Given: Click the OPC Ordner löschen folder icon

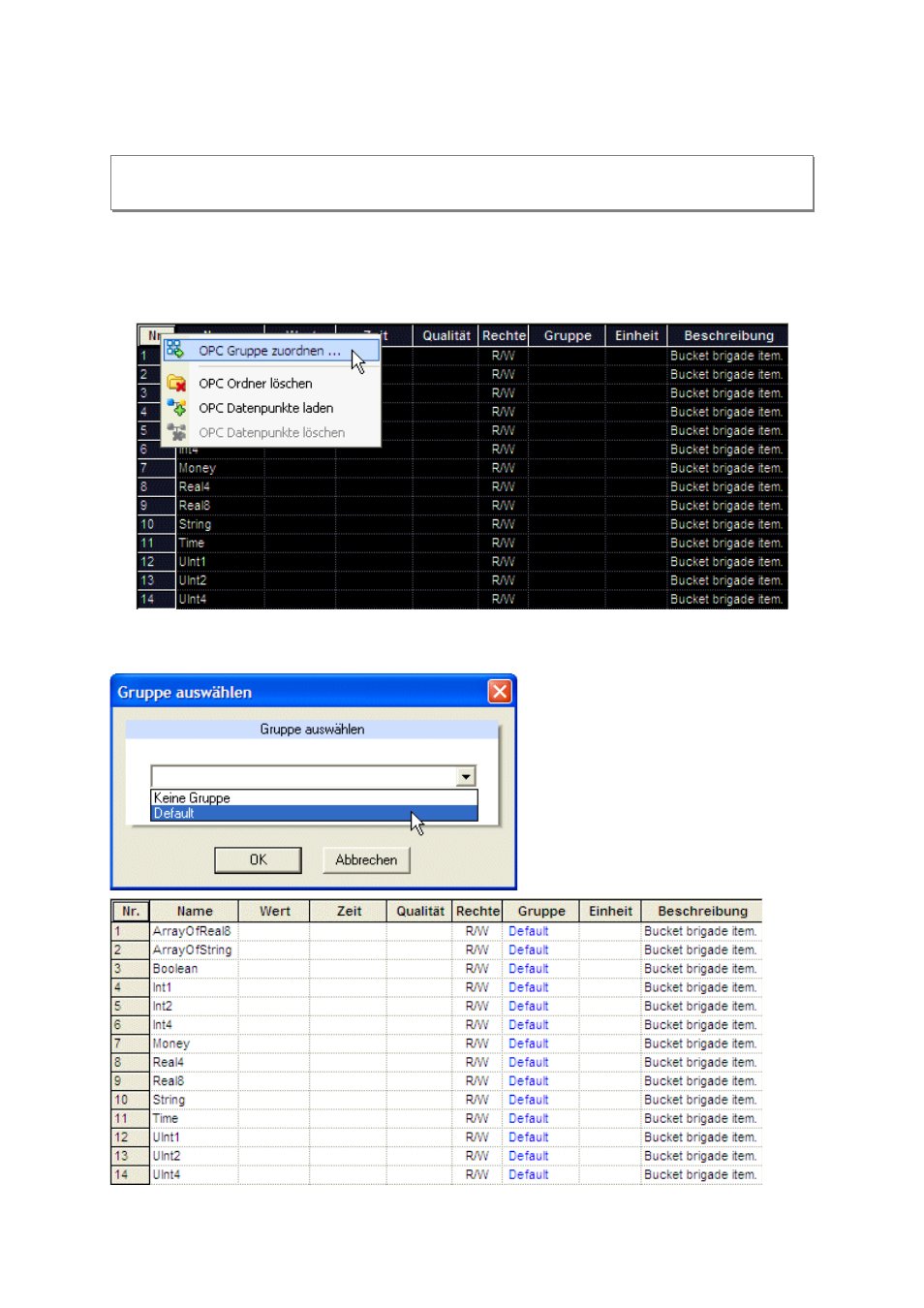Looking at the screenshot, I should coord(176,384).
